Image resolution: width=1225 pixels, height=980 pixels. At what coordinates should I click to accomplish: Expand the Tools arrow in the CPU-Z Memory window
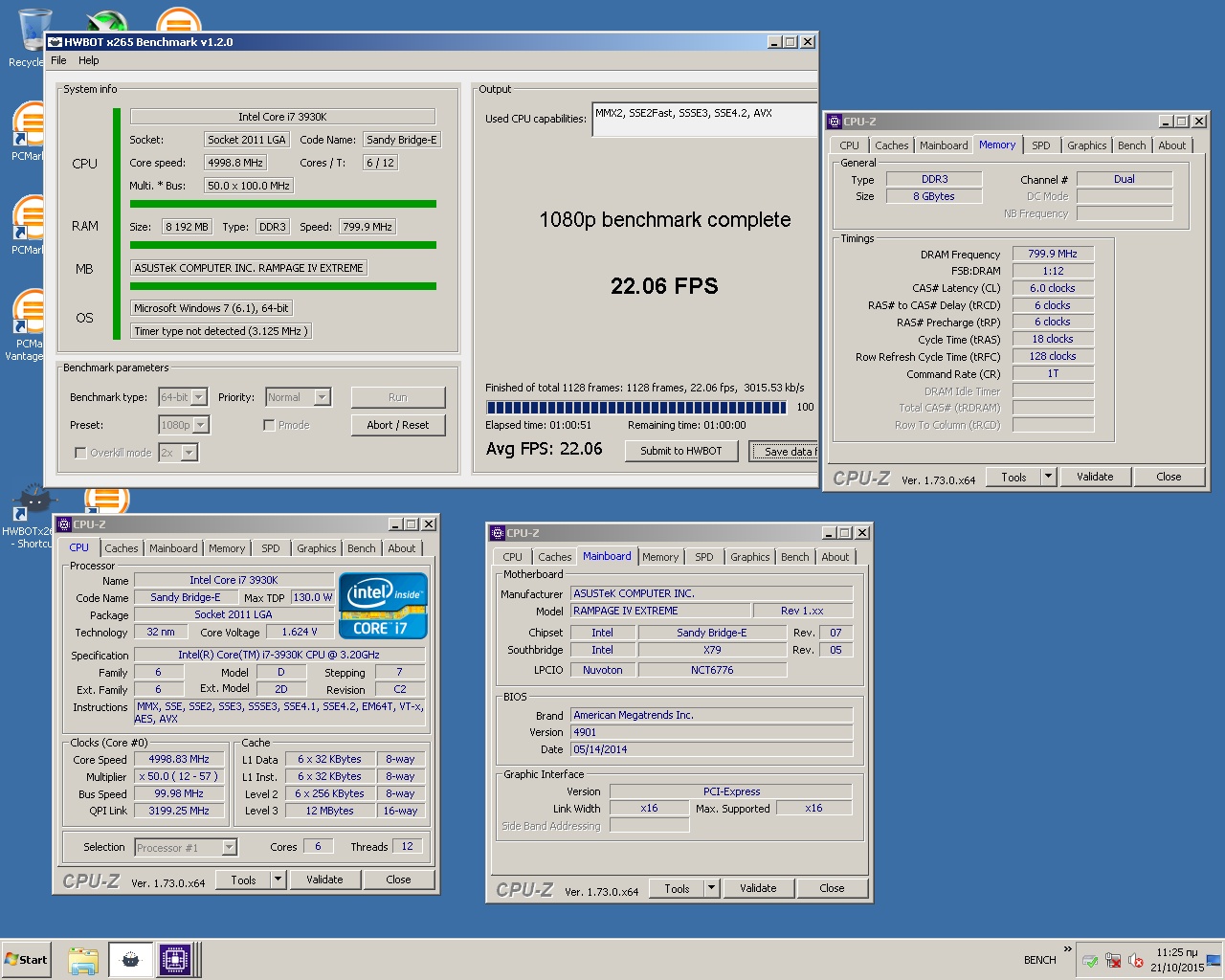1048,477
